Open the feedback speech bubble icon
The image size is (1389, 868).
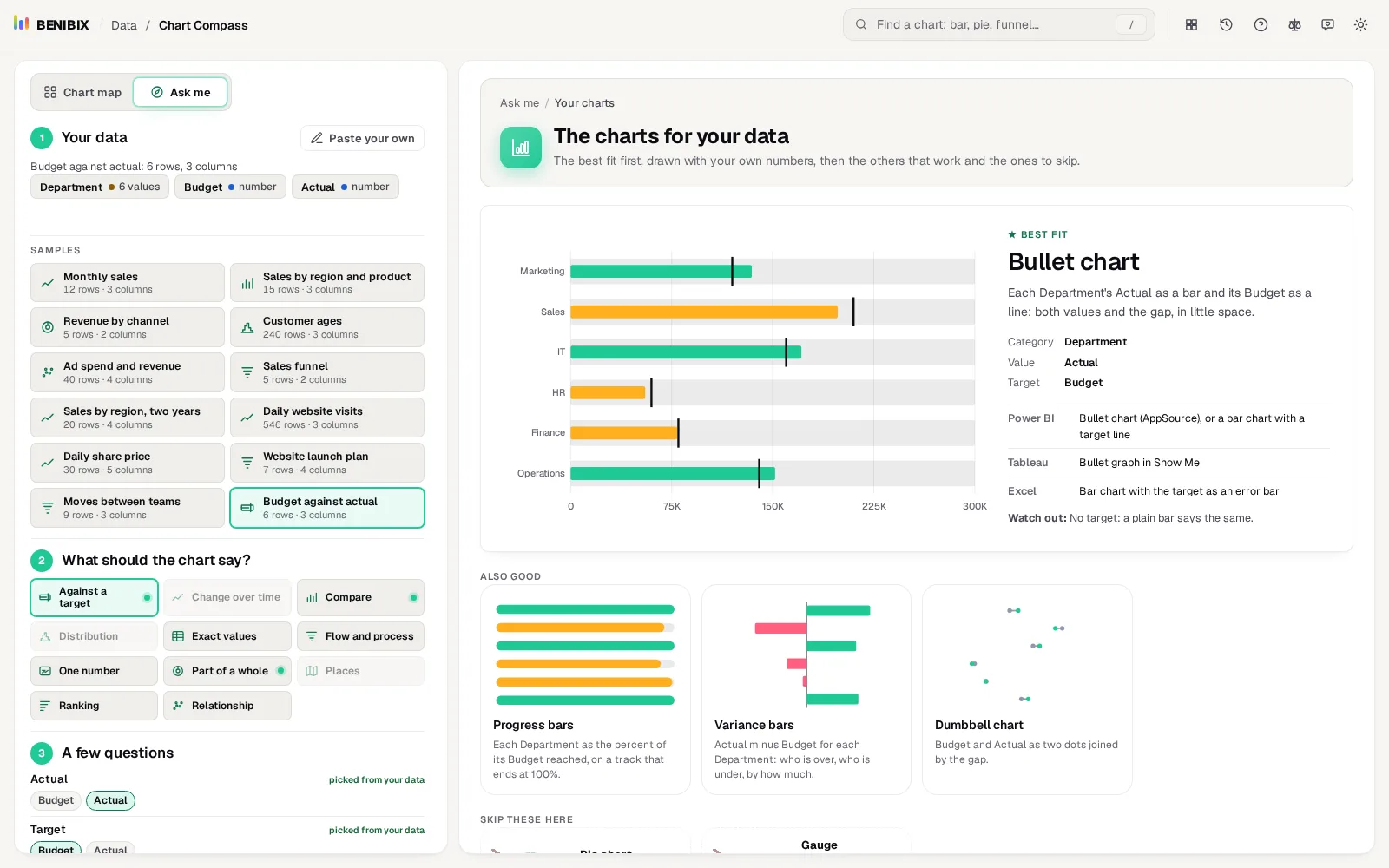(1327, 25)
